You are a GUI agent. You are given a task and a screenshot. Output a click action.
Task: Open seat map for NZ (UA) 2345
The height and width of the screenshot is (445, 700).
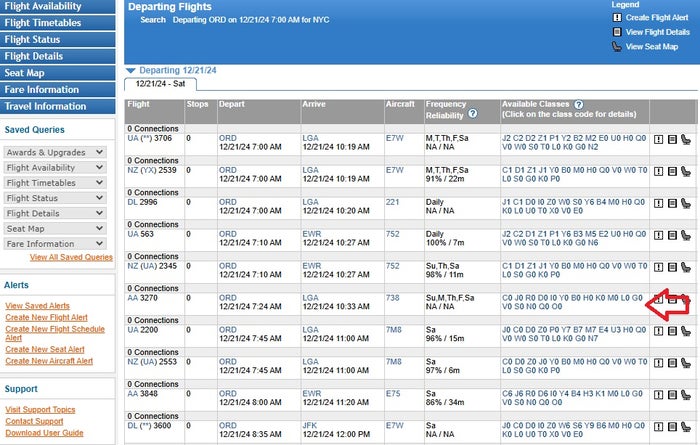tap(686, 267)
